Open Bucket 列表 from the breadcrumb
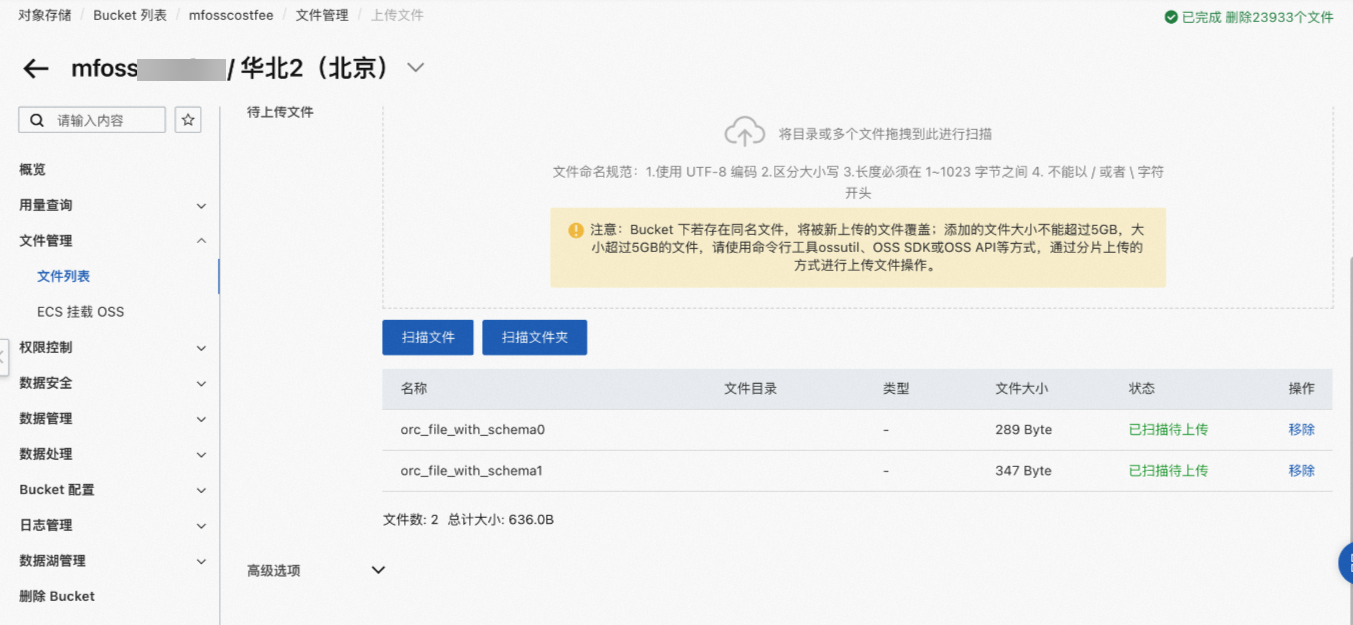Screen dimensions: 1353x625 point(129,15)
